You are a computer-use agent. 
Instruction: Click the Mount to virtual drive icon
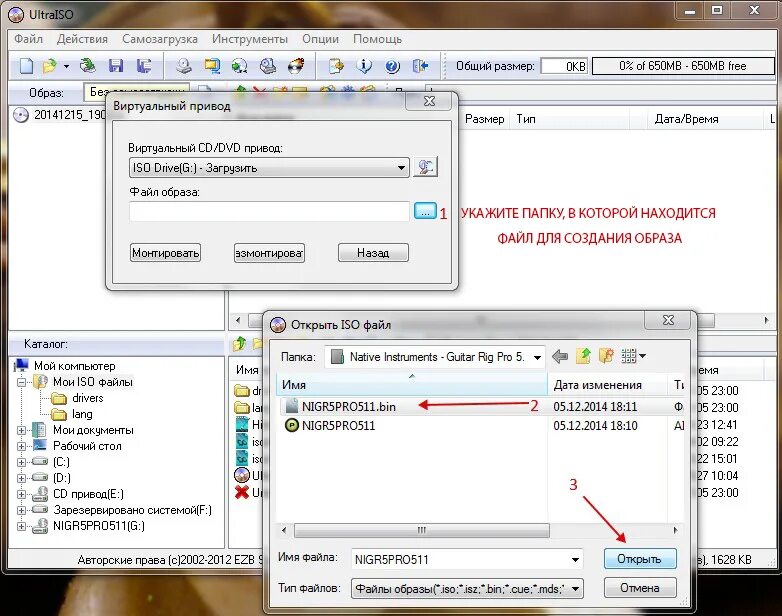click(x=268, y=66)
